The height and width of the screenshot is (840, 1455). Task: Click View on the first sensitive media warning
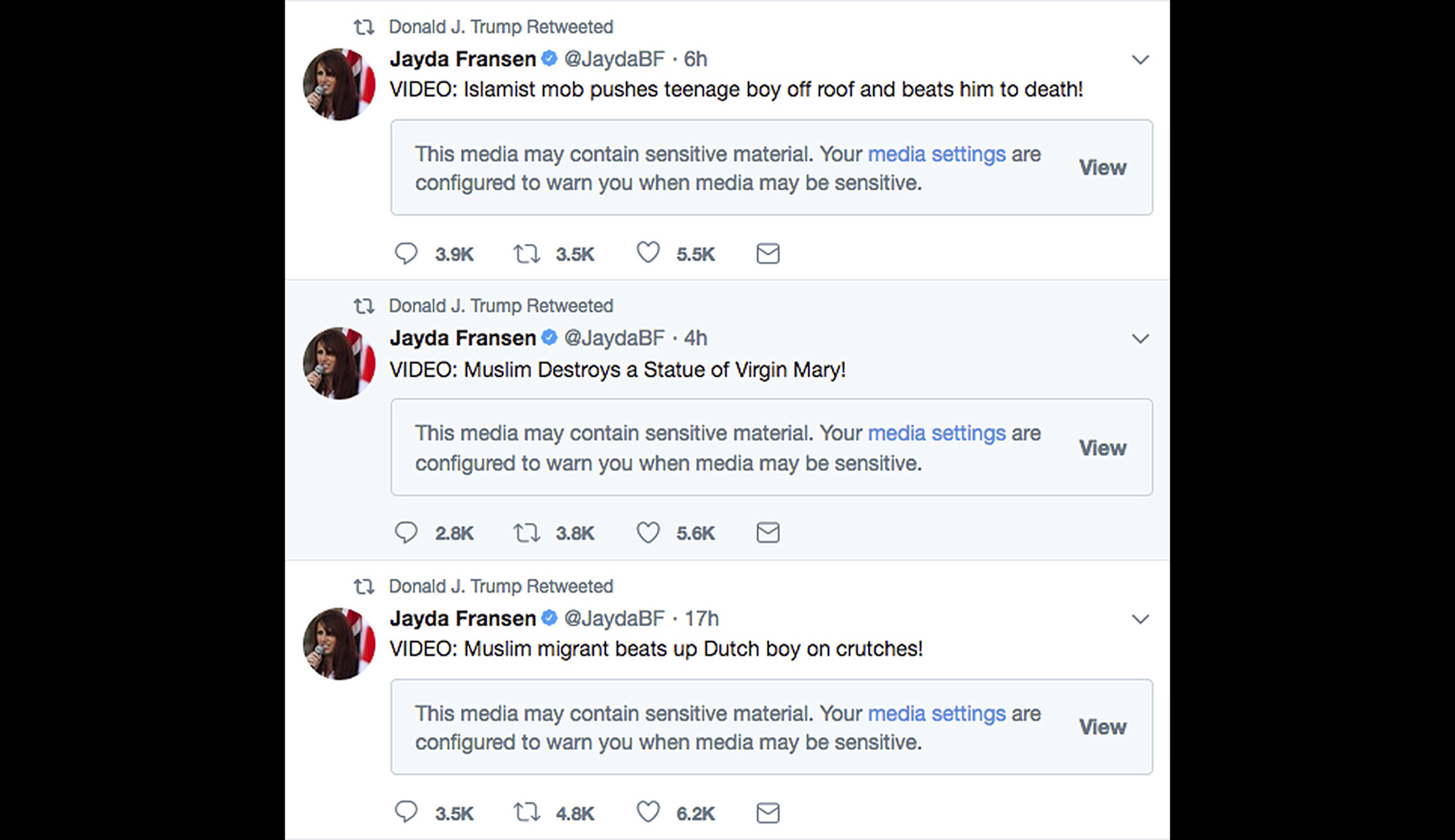(1102, 168)
